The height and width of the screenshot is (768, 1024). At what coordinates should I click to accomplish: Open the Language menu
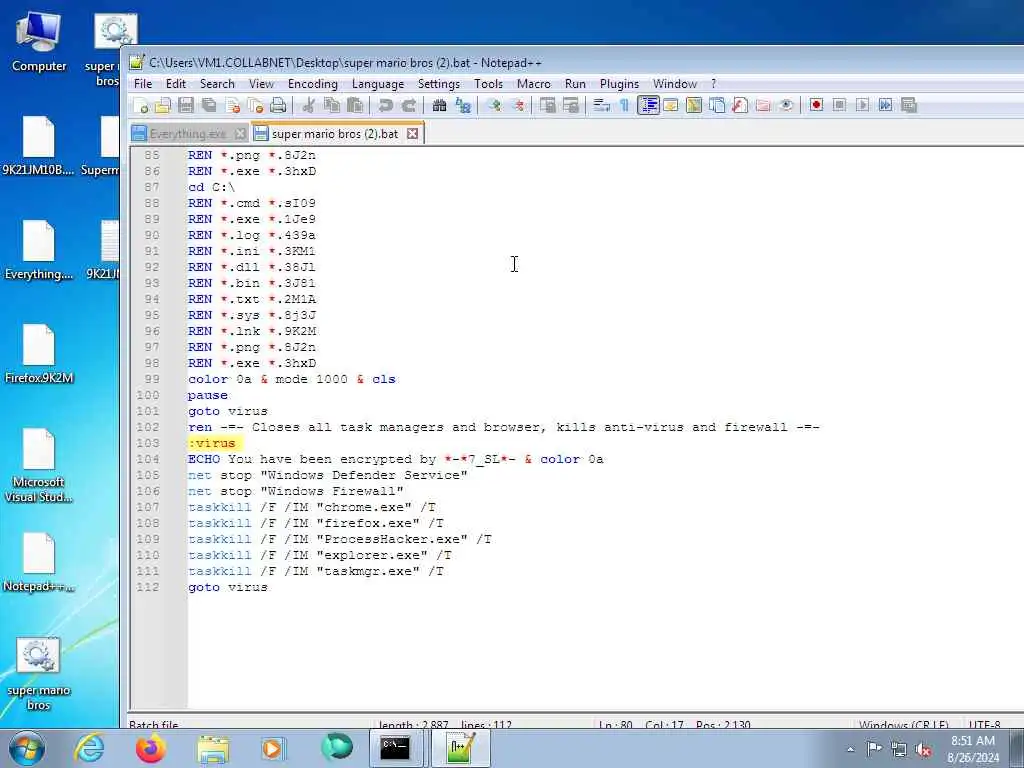tap(378, 84)
